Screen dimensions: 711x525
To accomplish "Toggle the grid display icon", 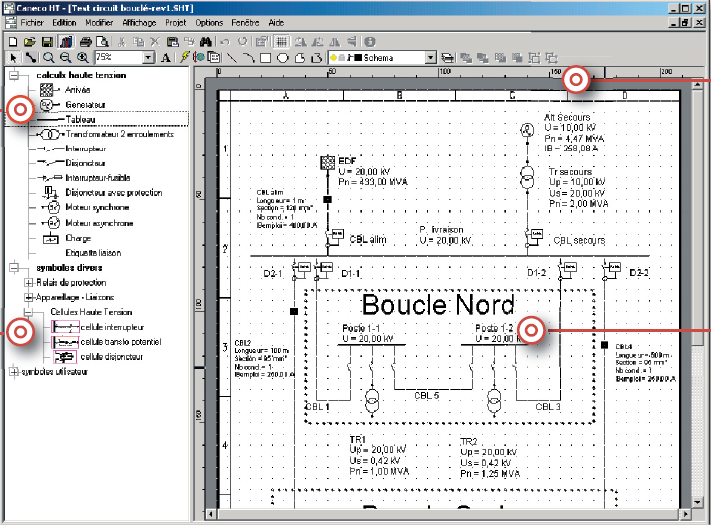I will click(282, 42).
